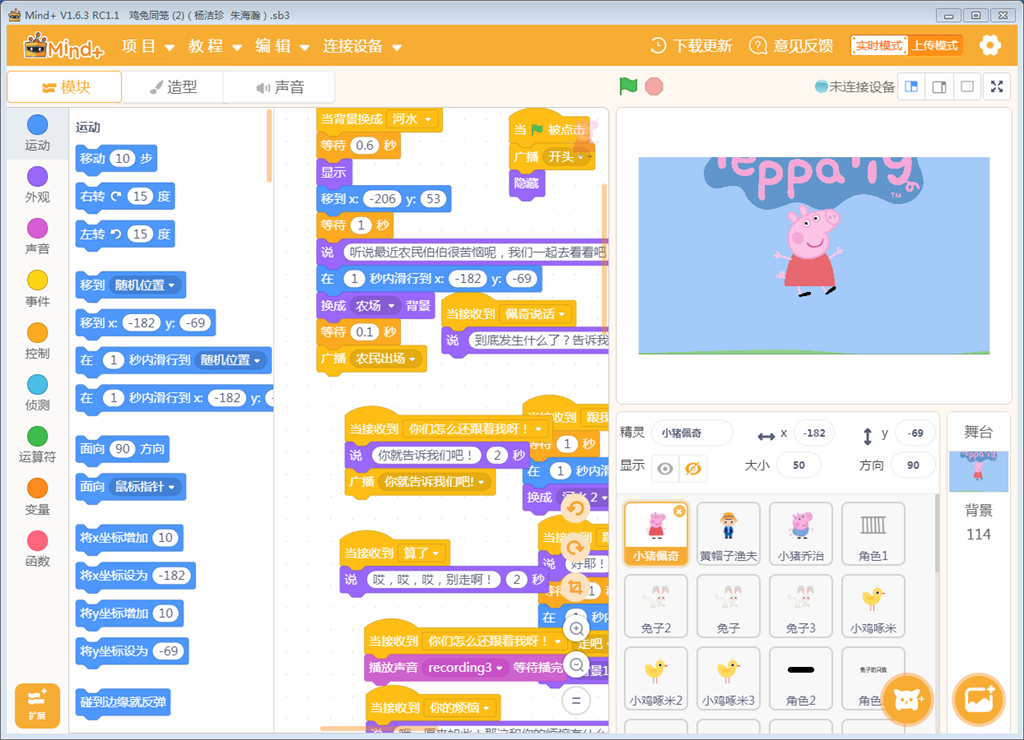This screenshot has width=1024, height=740.
Task: Click the 碰到边缘就反弹 block
Action: point(123,702)
